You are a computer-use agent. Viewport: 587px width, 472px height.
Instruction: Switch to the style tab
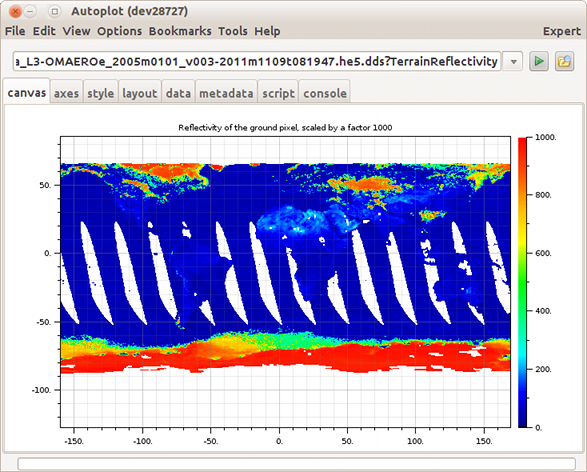click(x=100, y=93)
